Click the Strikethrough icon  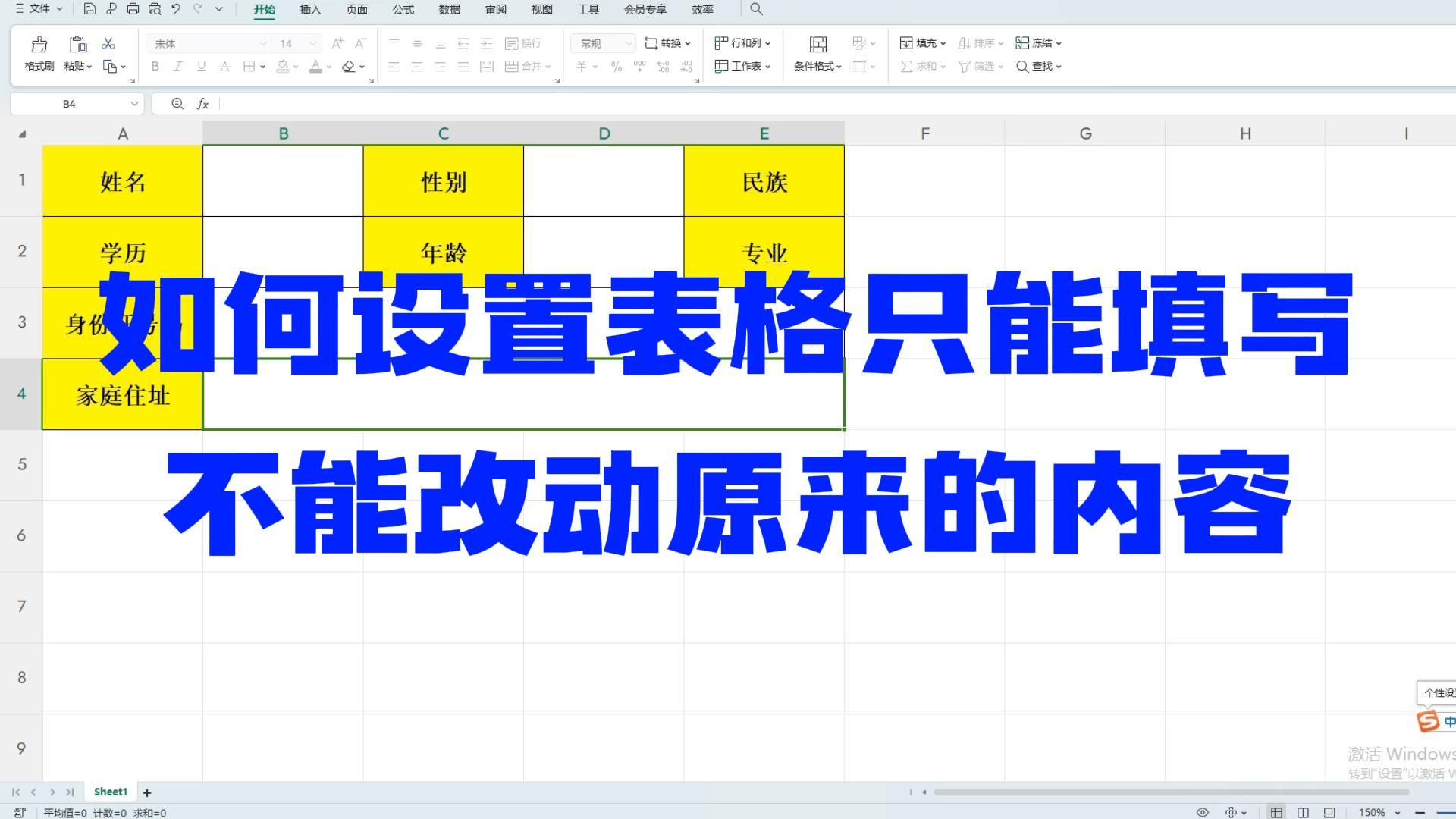coord(224,67)
